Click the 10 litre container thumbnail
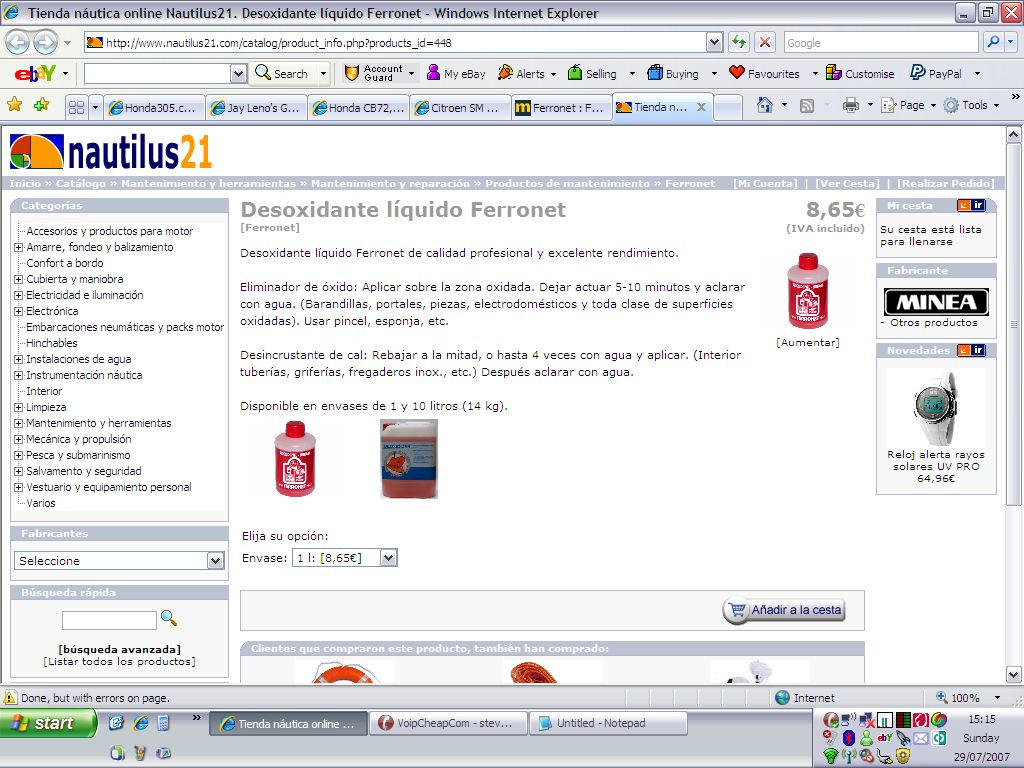 (x=409, y=459)
